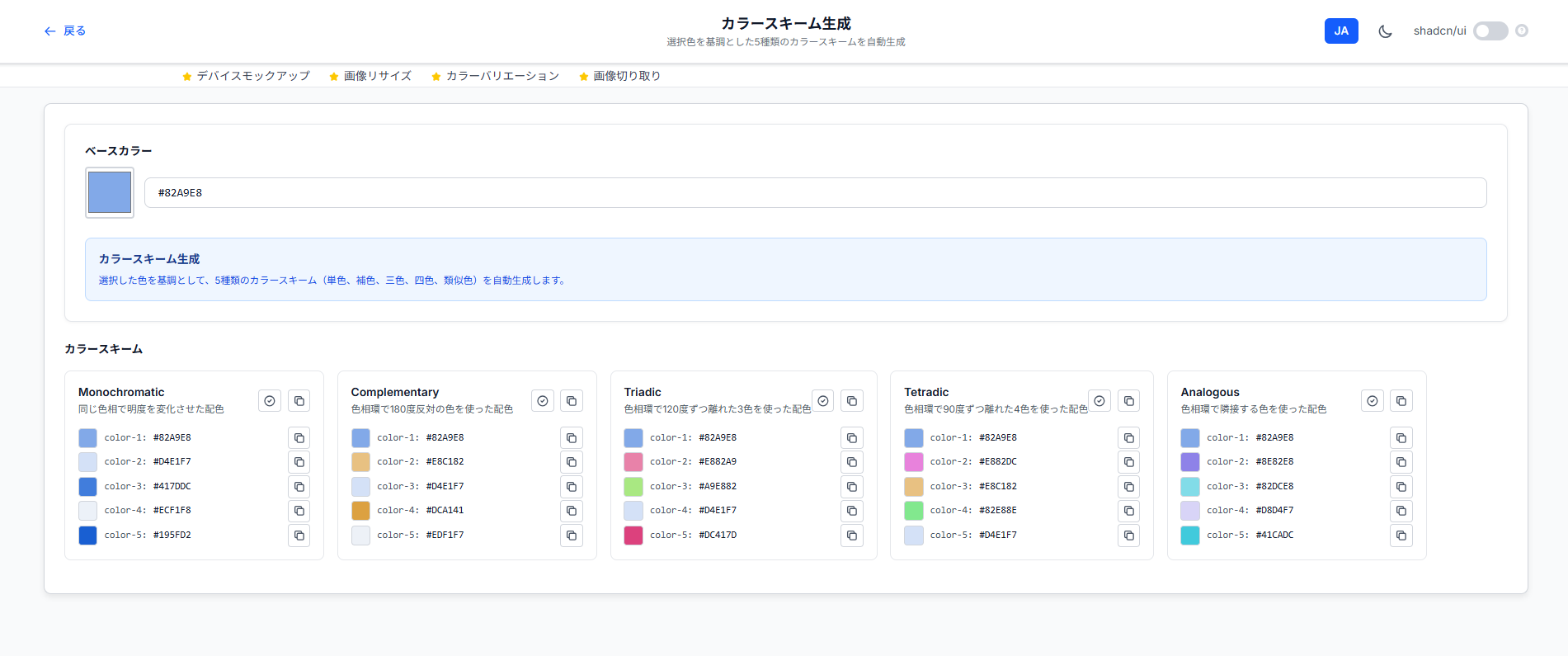Copy Analogous color-5 #41CADC

pos(1401,536)
